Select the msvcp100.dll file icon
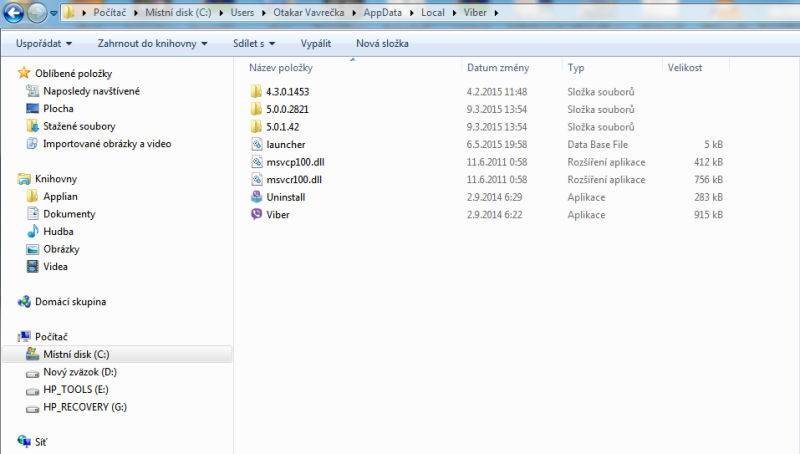800x454 pixels. click(x=257, y=162)
